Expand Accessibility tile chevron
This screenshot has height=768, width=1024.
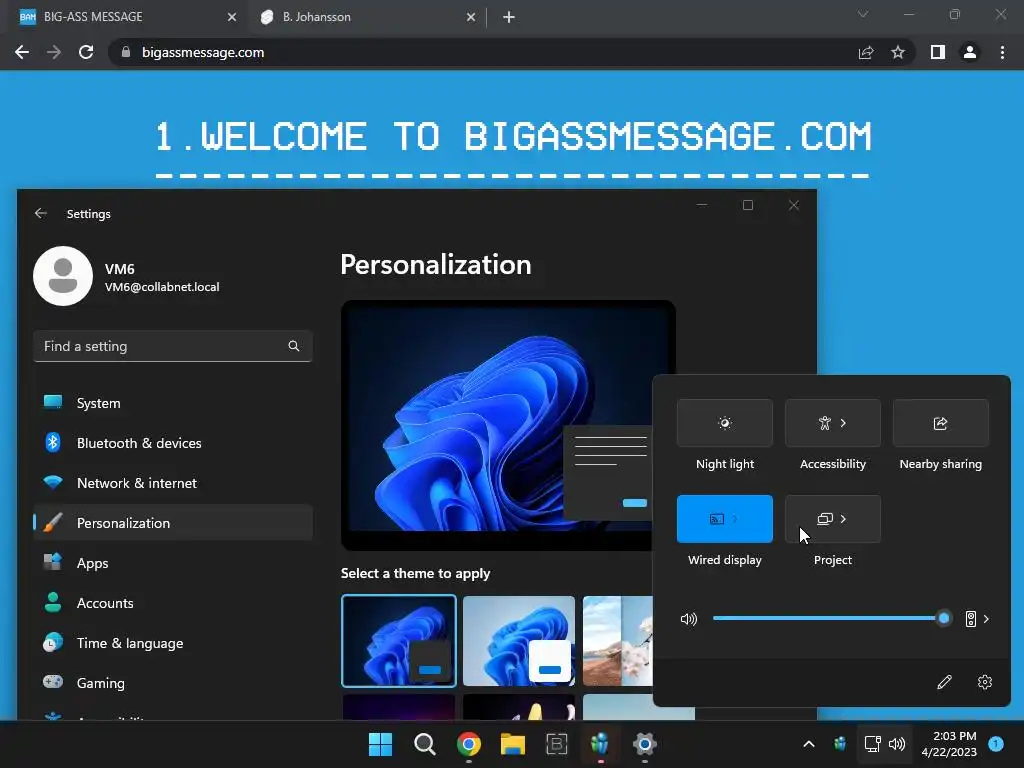tap(844, 423)
